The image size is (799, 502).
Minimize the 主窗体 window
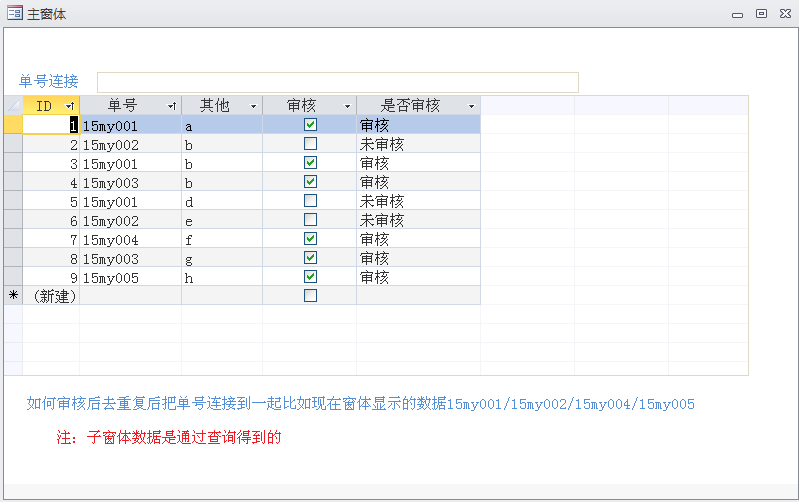737,14
